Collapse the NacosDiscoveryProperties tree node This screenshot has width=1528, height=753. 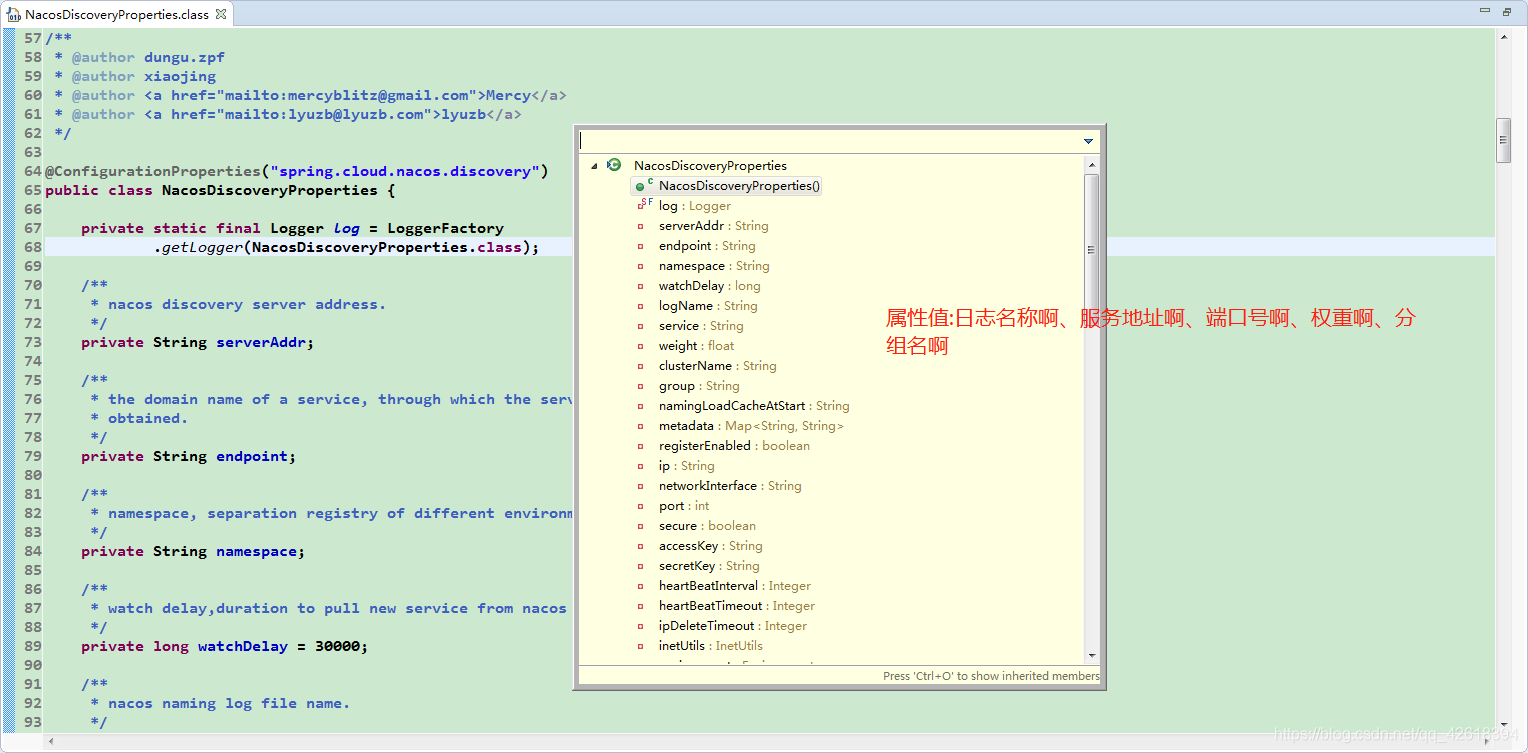[x=593, y=166]
